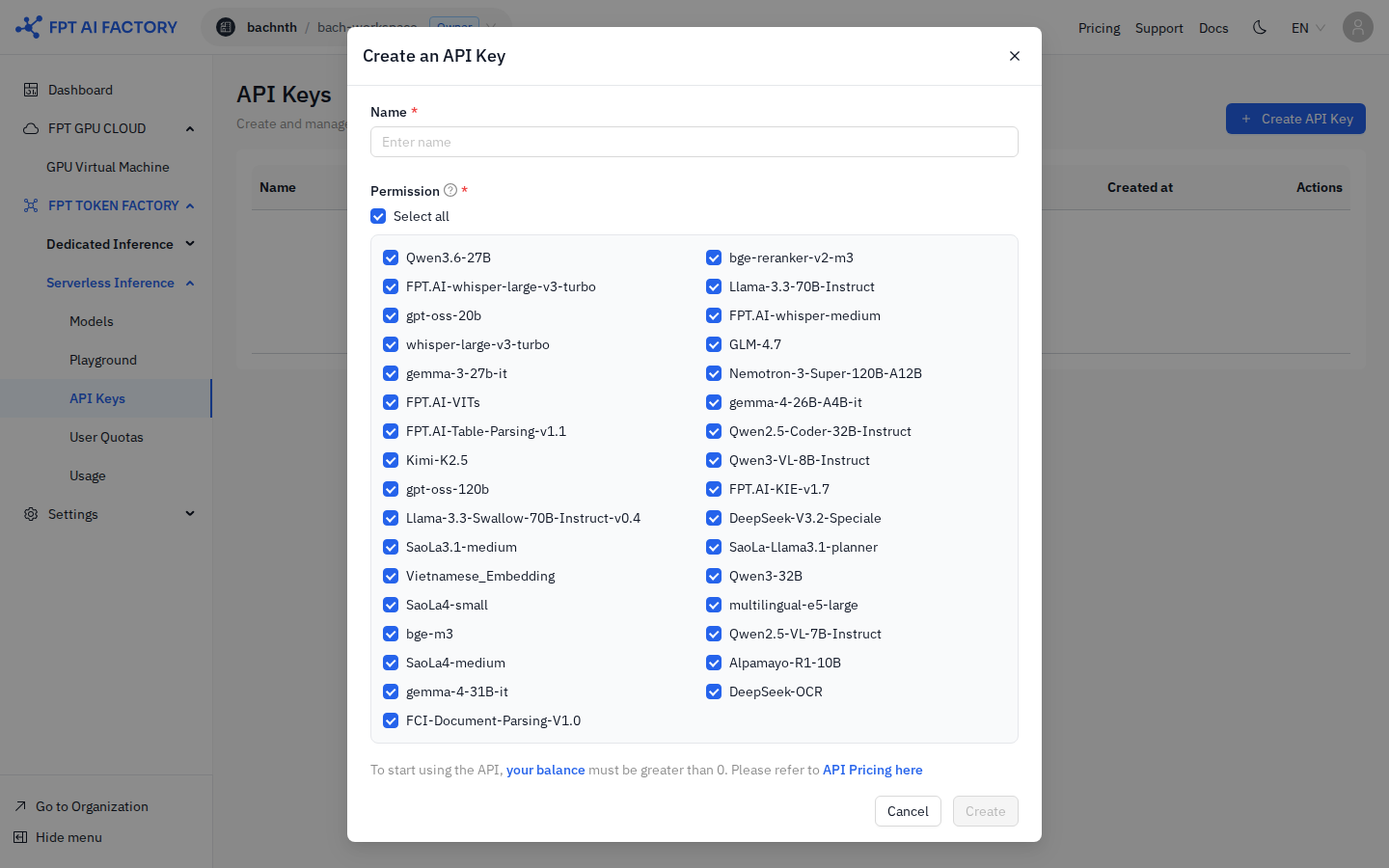Viewport: 1389px width, 868px height.
Task: Uncheck Nemotron-3-Super-120B-A12B checkbox
Action: (714, 373)
